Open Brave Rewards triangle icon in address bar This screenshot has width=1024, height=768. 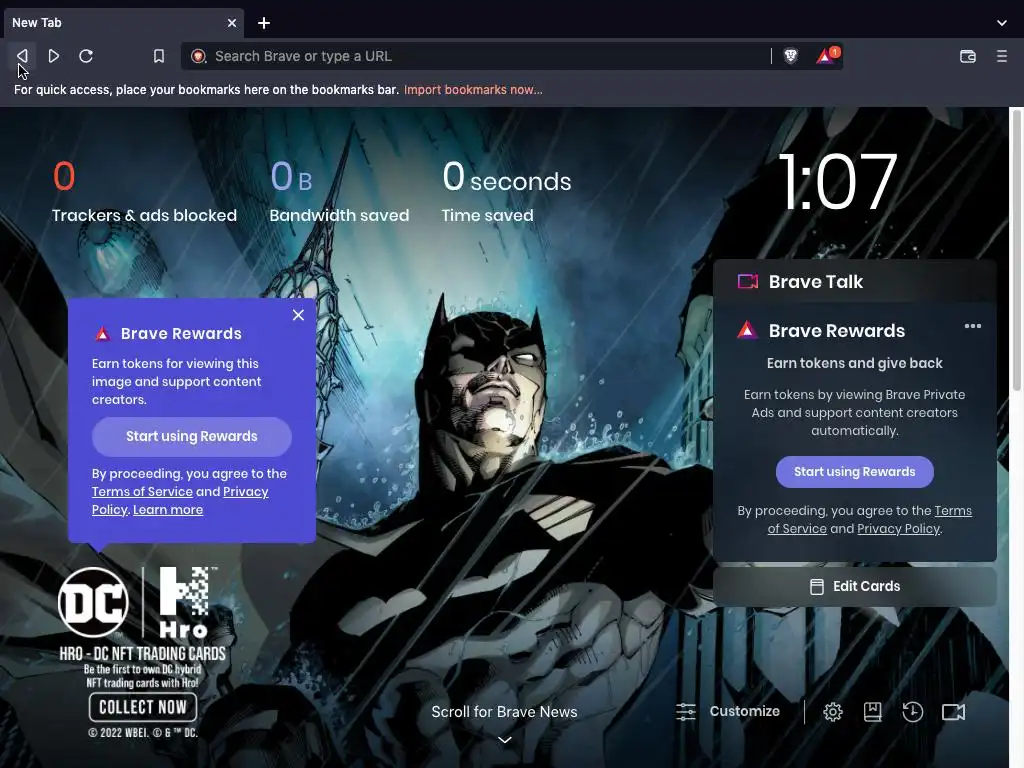(x=827, y=56)
